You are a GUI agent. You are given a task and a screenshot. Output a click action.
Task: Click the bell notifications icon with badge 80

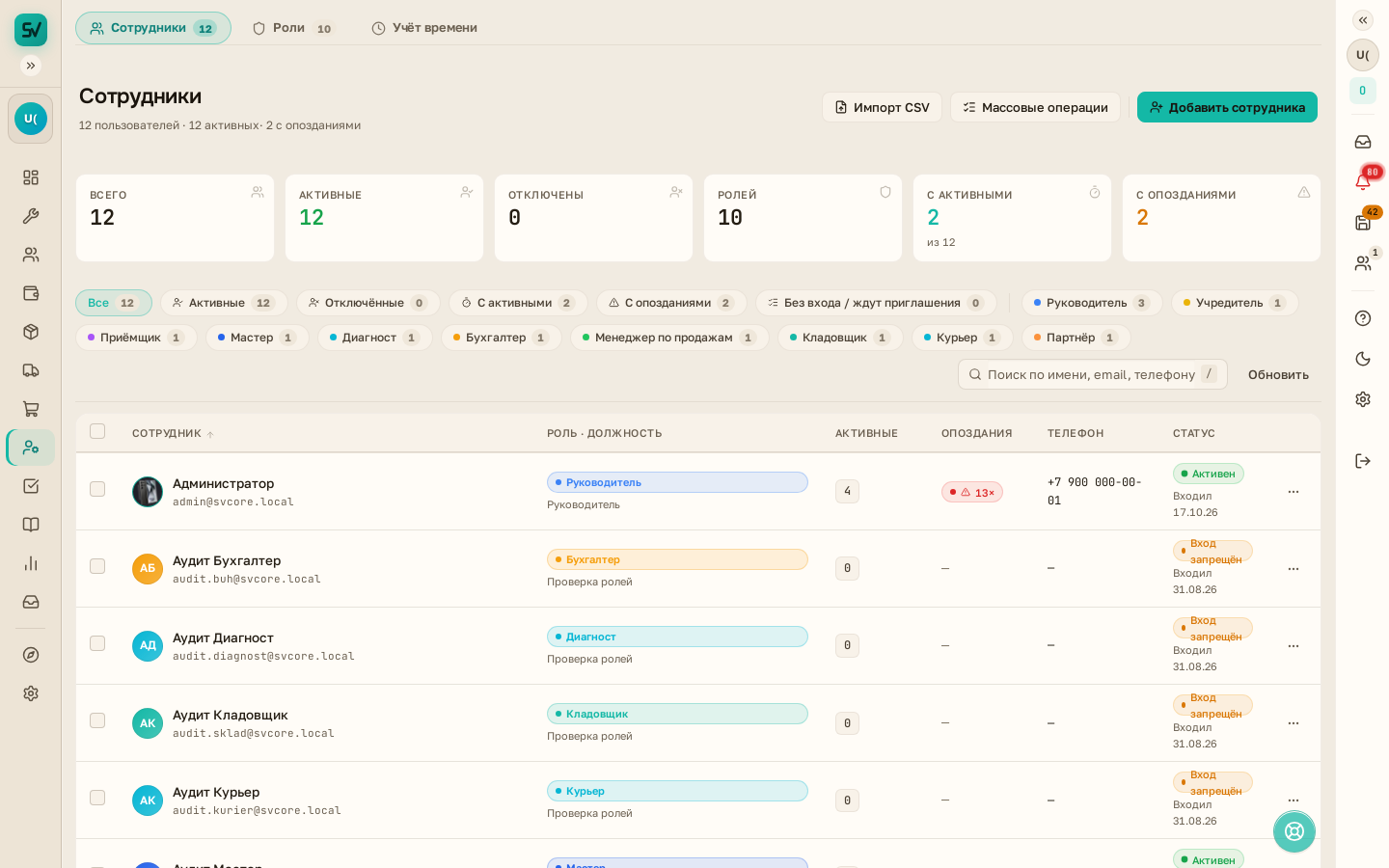tap(1363, 181)
